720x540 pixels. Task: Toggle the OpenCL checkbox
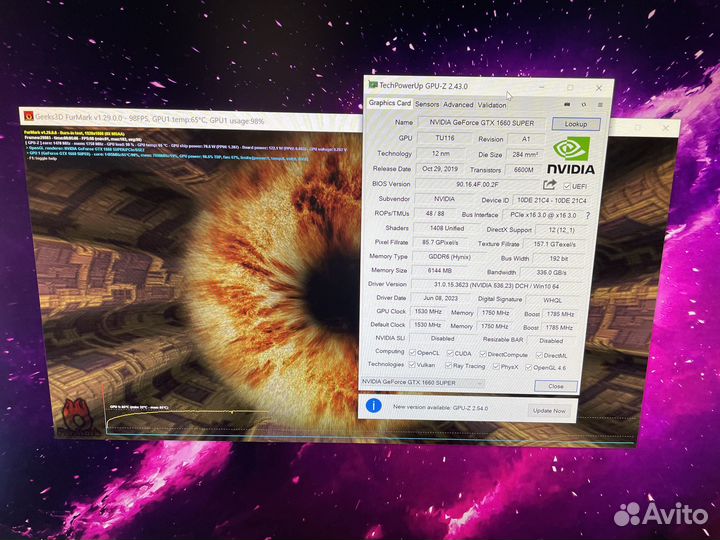(x=412, y=353)
